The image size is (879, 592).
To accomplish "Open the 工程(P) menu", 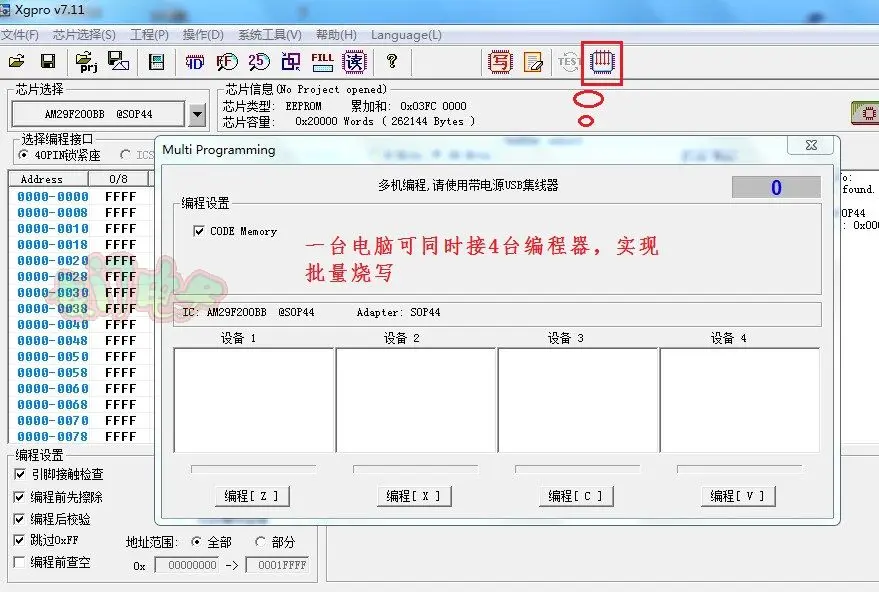I will pos(149,35).
